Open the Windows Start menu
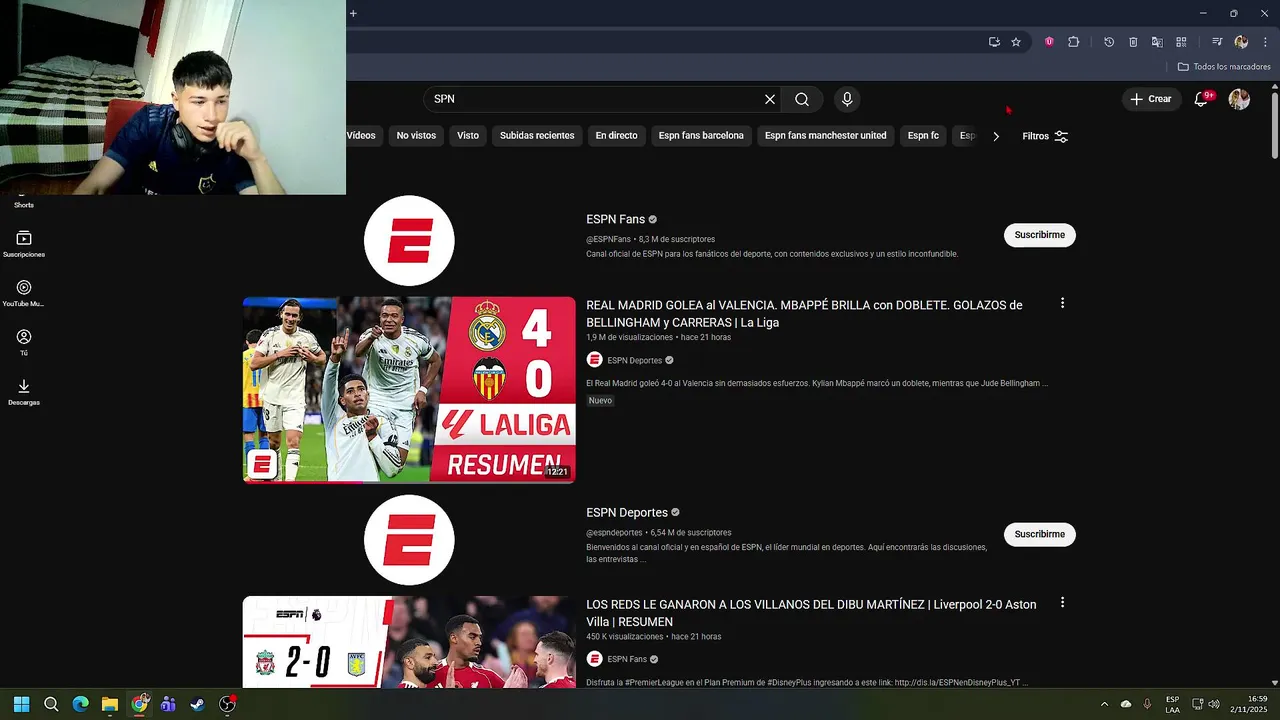This screenshot has width=1280, height=720. tap(21, 704)
